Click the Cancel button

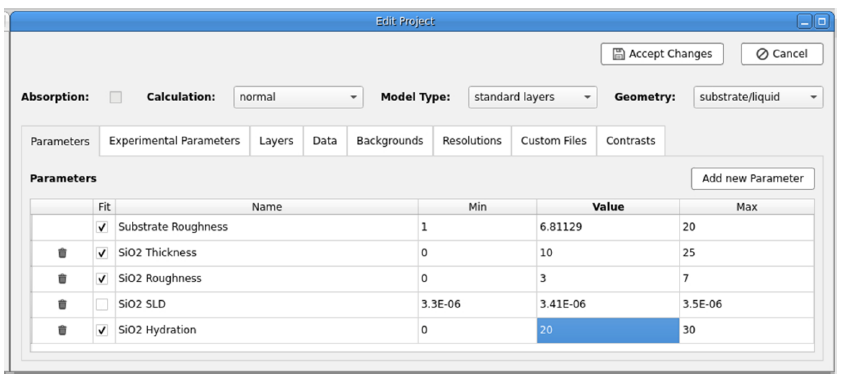pos(782,54)
